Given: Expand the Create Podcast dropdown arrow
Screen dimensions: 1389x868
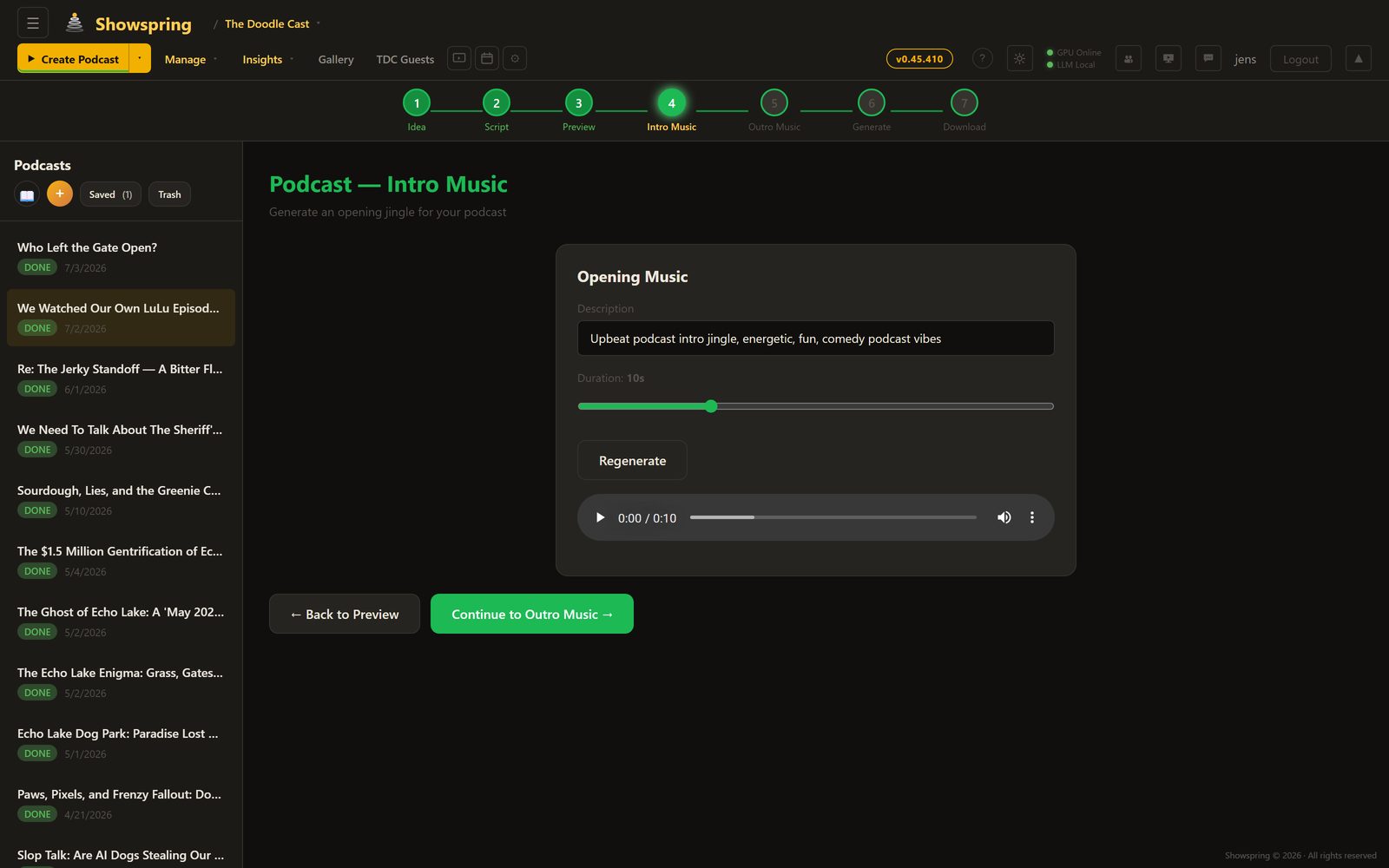Looking at the screenshot, I should 139,58.
